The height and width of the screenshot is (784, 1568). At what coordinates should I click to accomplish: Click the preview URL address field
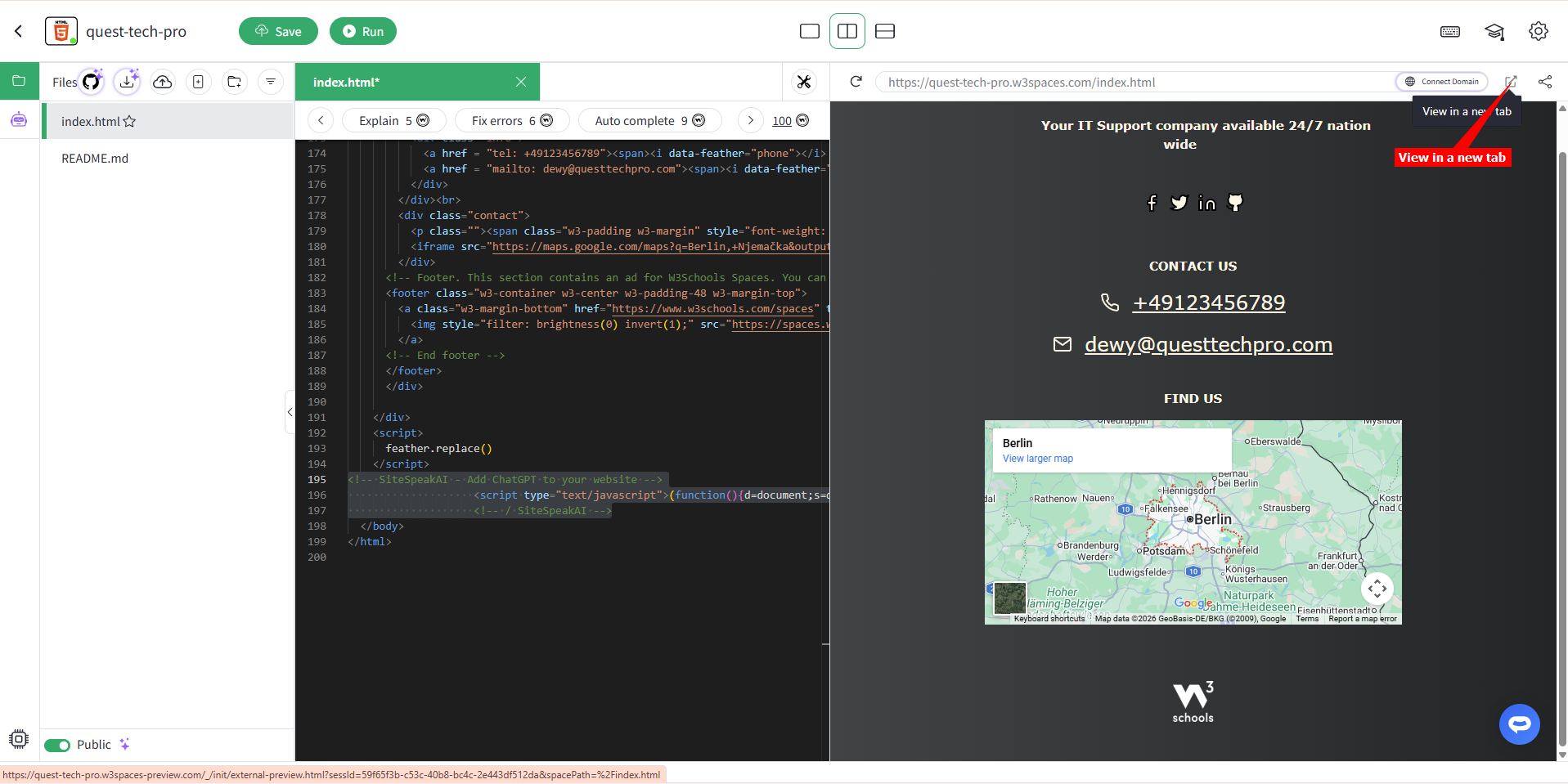point(1137,82)
